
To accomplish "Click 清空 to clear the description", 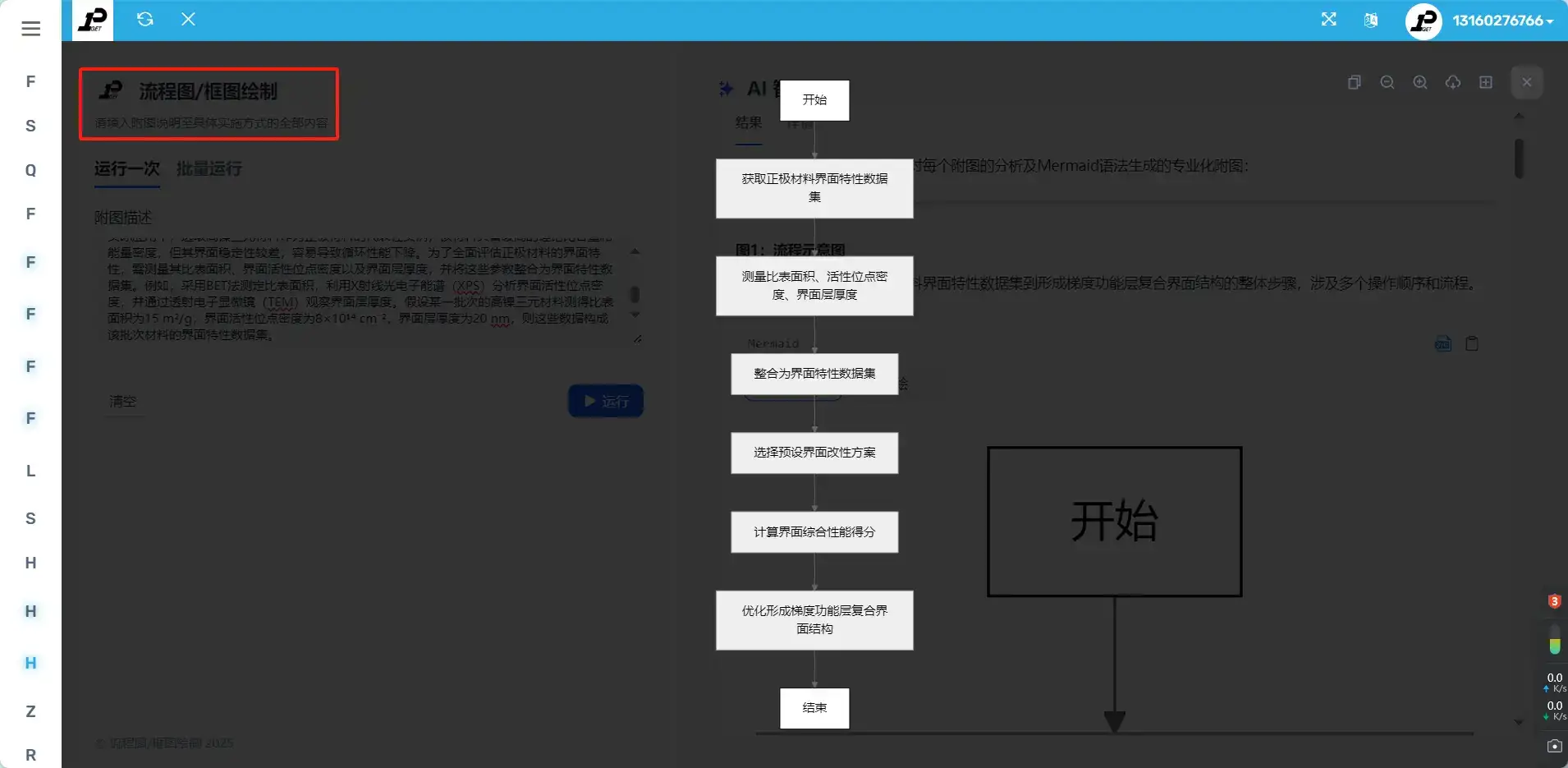I will [x=124, y=401].
